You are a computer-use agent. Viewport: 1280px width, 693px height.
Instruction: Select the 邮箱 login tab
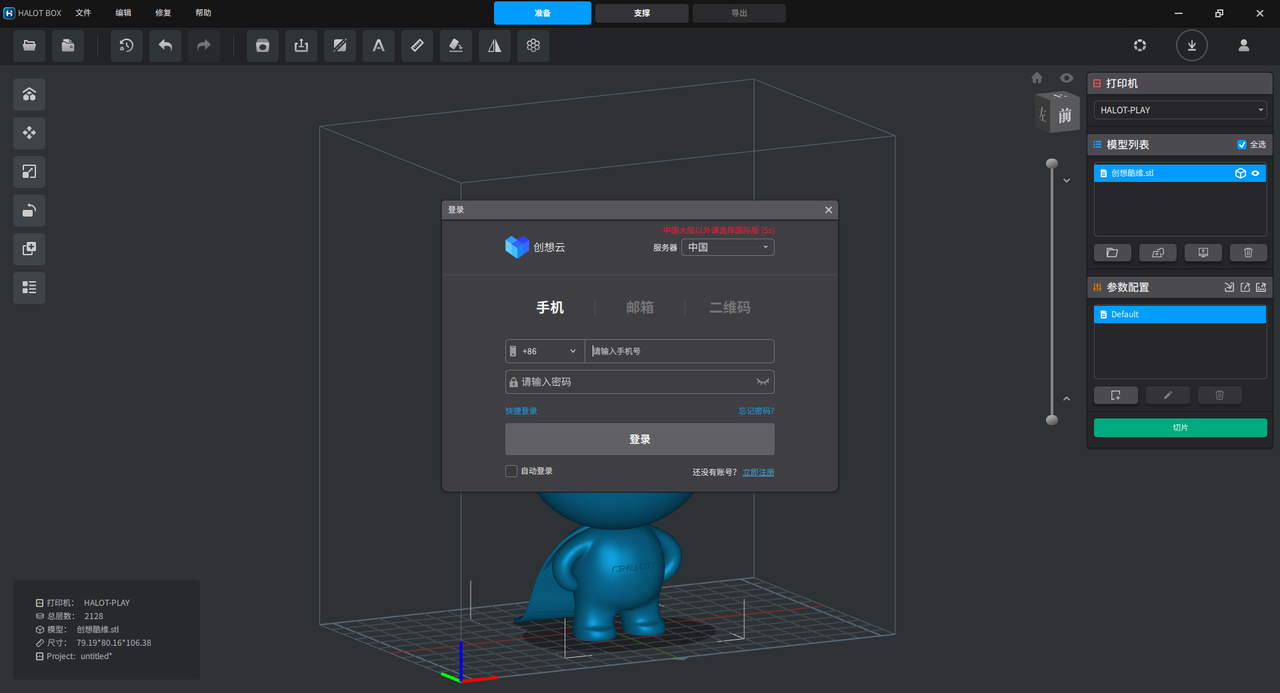(640, 308)
